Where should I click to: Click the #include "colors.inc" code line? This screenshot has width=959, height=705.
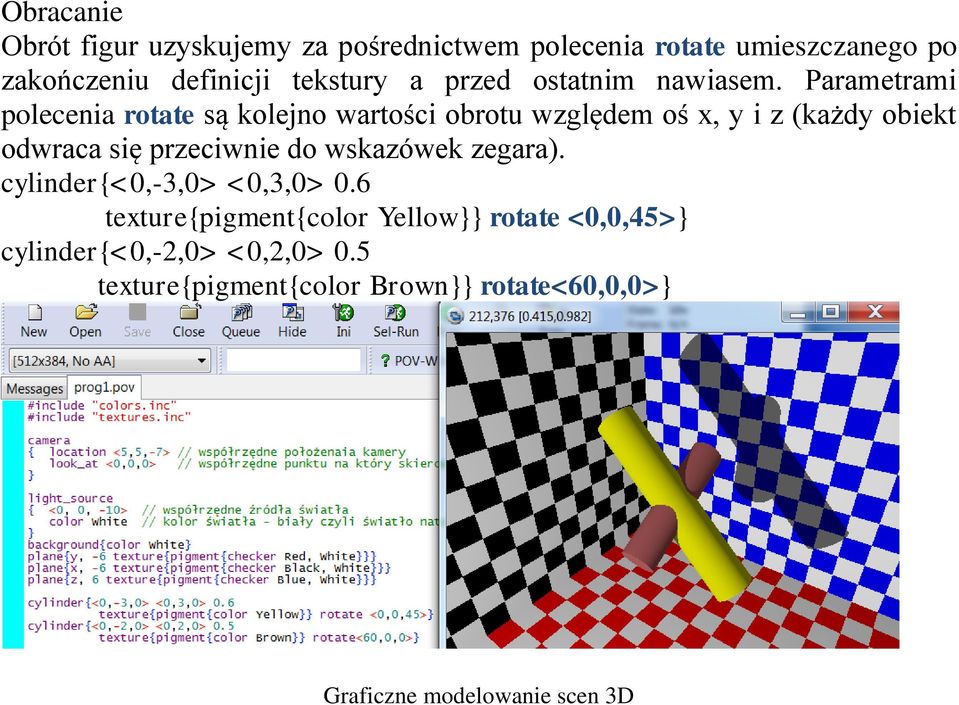(102, 405)
